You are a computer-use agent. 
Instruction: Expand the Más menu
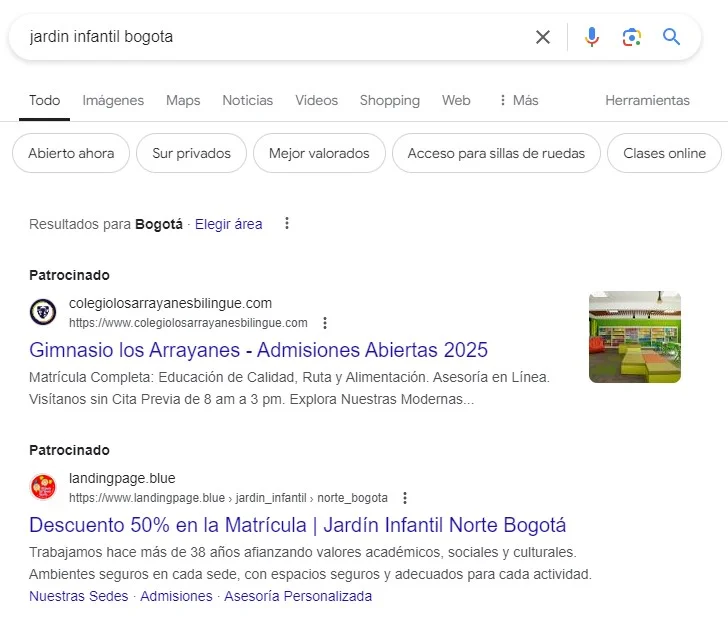coord(519,100)
